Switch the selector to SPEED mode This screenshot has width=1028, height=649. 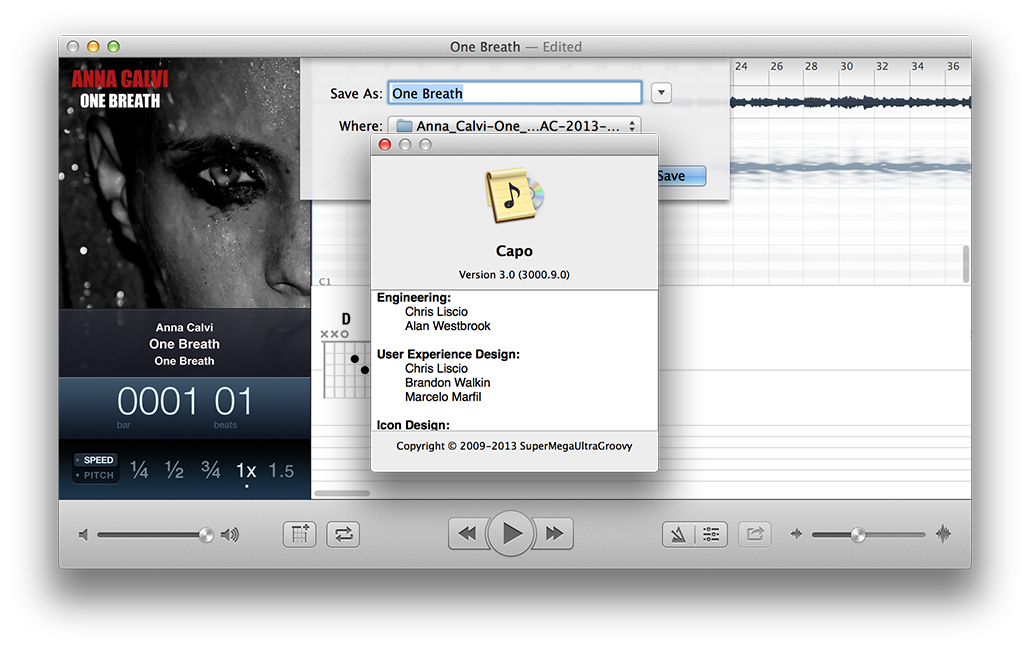[x=97, y=460]
